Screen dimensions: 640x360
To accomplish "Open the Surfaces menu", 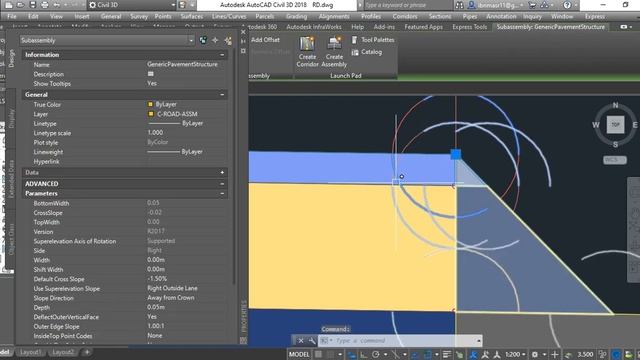I will coord(191,17).
